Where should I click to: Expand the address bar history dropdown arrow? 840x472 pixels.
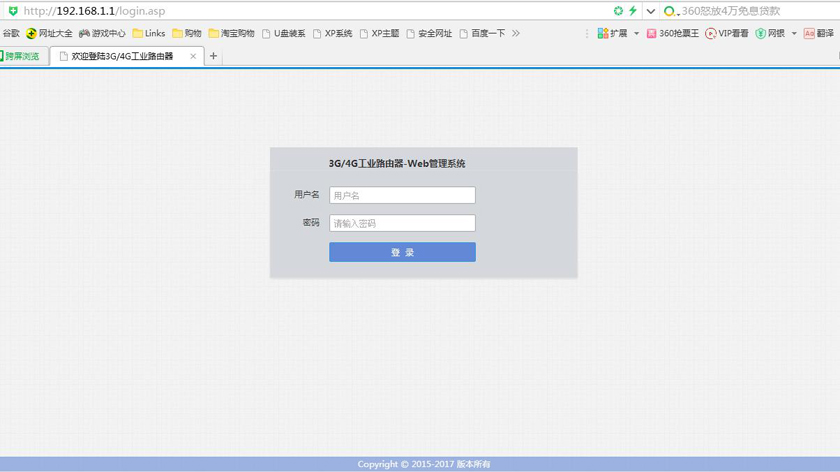[x=651, y=11]
